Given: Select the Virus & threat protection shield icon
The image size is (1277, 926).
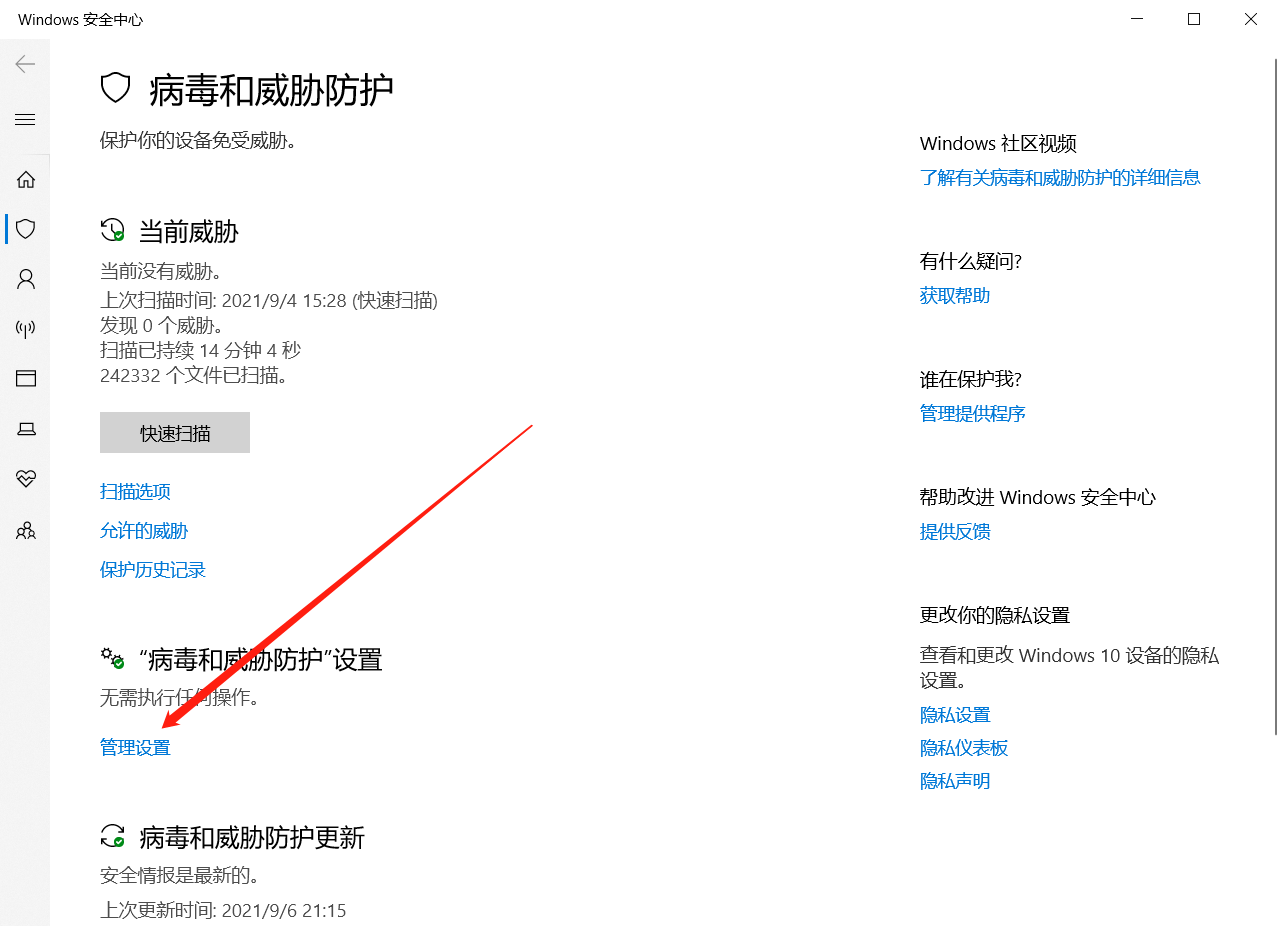Looking at the screenshot, I should coord(25,228).
